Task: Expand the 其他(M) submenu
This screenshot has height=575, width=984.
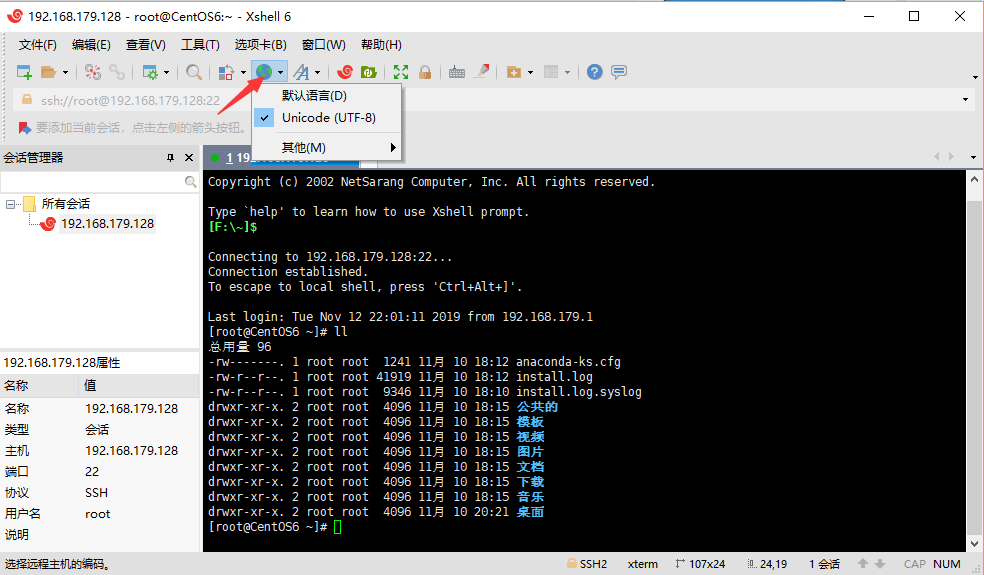Action: [326, 148]
